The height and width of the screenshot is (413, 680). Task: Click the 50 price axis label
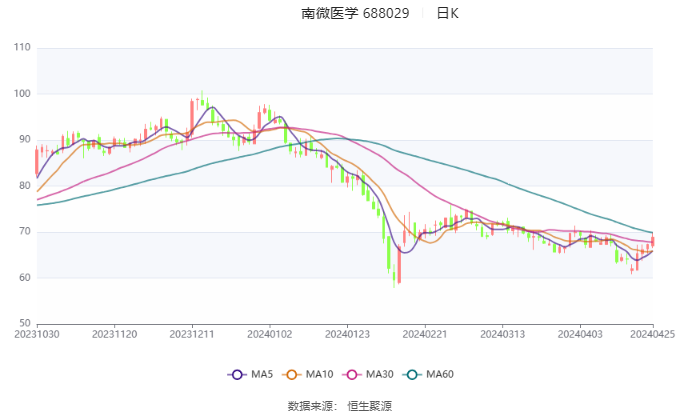point(25,323)
